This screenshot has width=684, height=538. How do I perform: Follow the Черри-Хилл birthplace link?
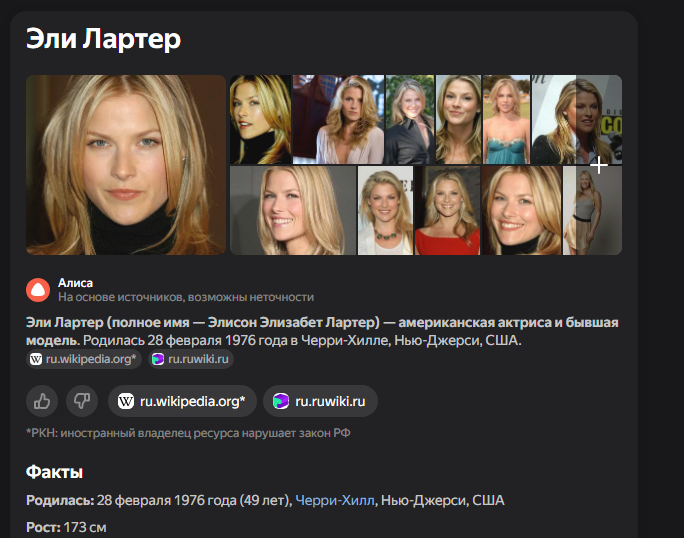point(335,500)
